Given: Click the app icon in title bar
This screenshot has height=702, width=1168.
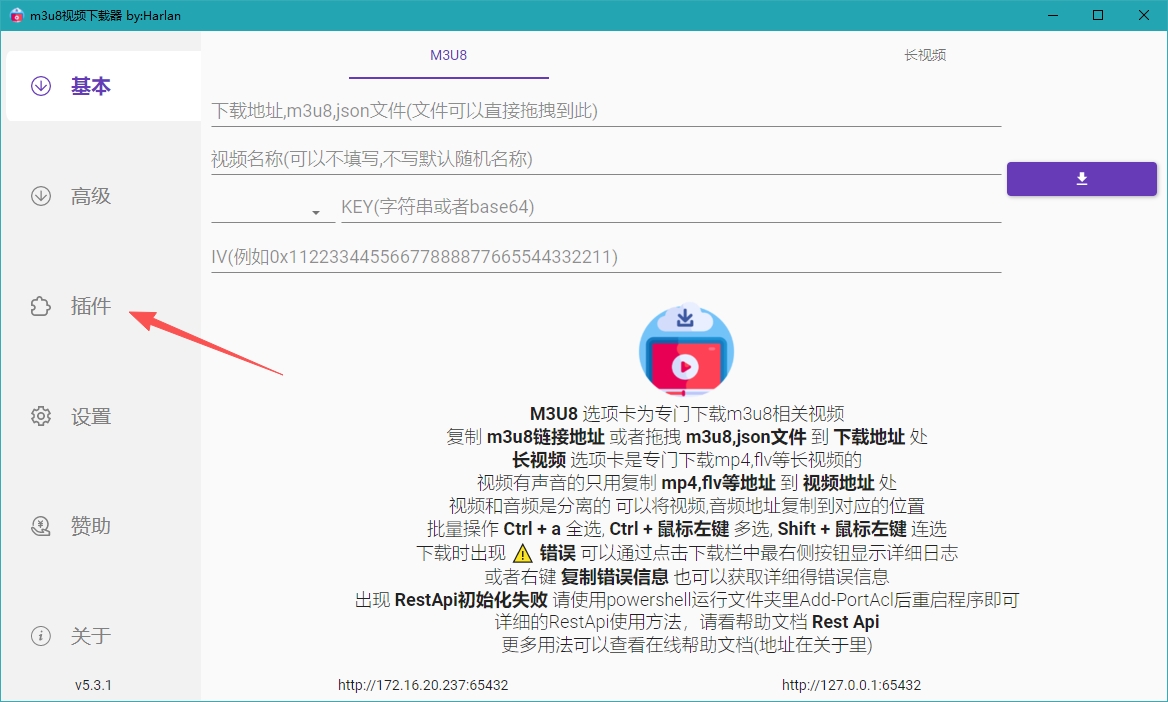Looking at the screenshot, I should pos(16,16).
